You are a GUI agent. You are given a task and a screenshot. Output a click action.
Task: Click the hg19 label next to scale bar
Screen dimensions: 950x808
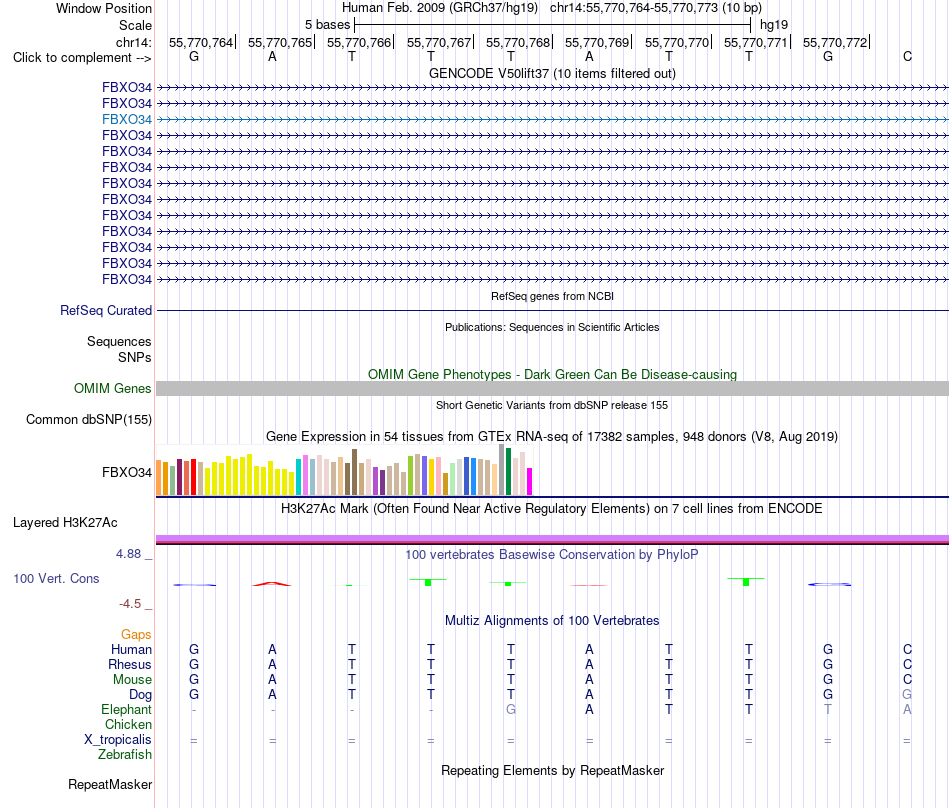pyautogui.click(x=774, y=25)
